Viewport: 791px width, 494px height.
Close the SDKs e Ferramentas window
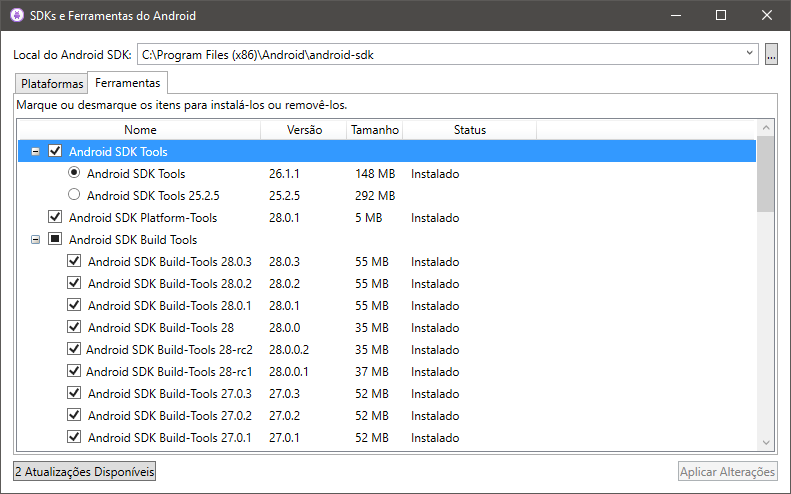(x=767, y=15)
